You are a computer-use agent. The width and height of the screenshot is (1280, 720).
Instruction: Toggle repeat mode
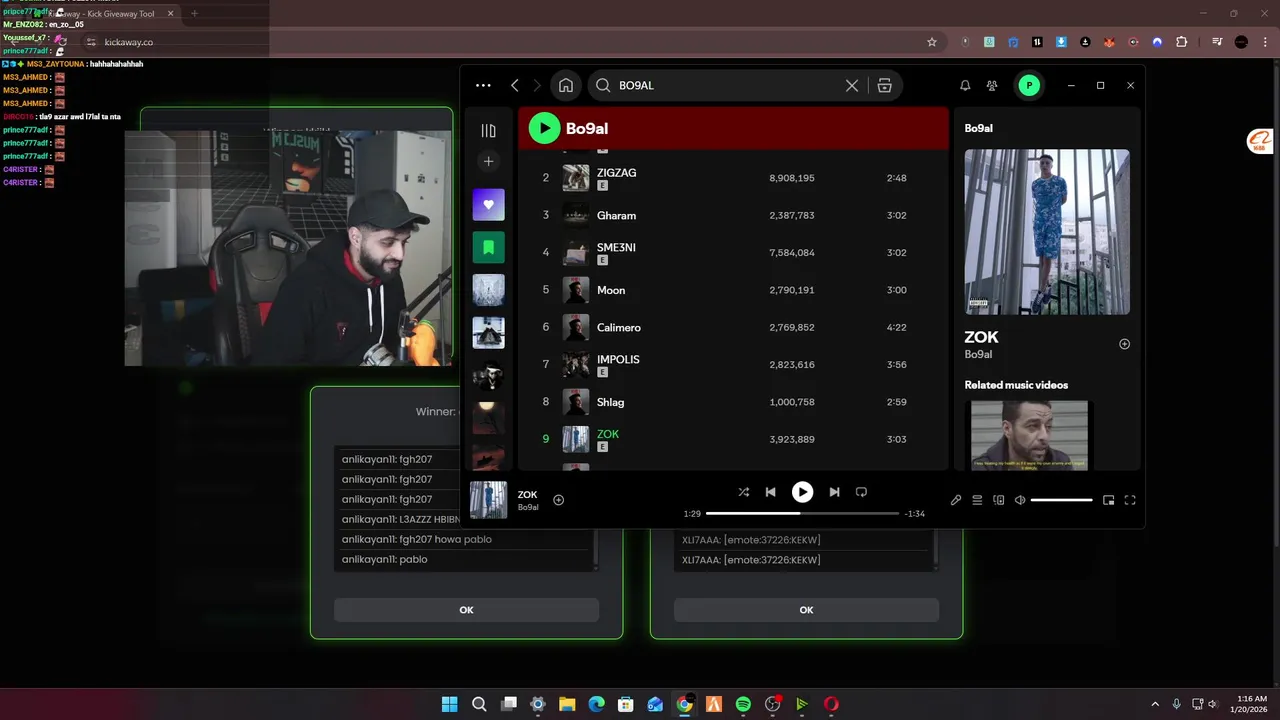(x=861, y=492)
